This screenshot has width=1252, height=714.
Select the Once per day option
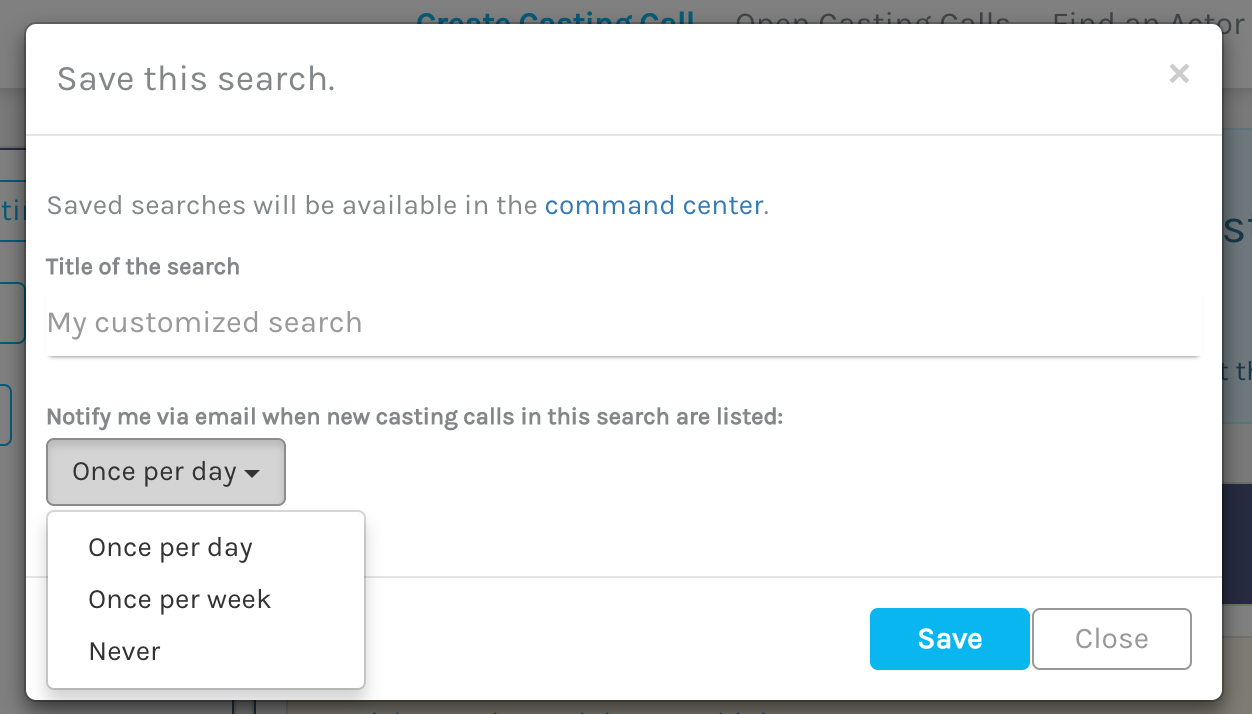tap(170, 547)
